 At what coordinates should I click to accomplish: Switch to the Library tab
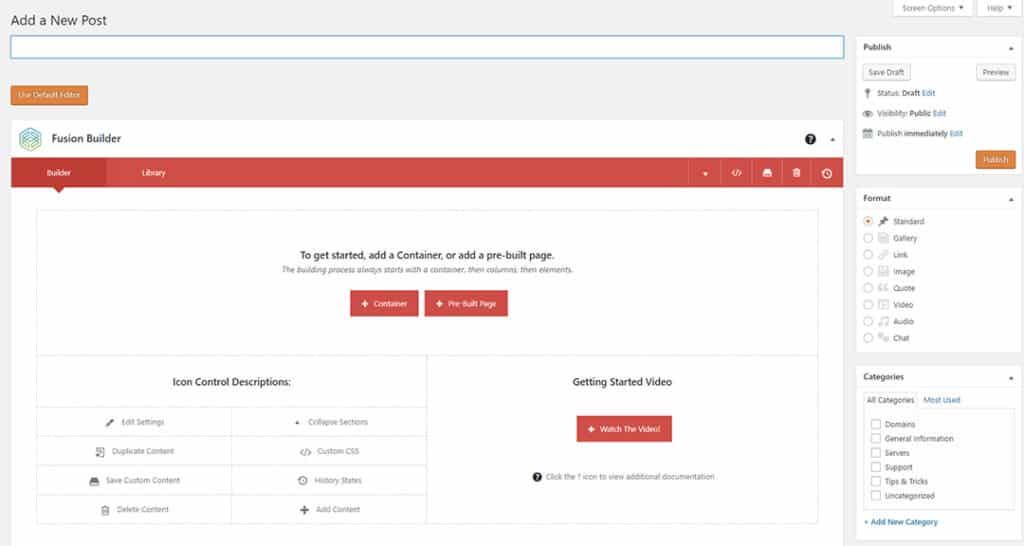point(153,173)
